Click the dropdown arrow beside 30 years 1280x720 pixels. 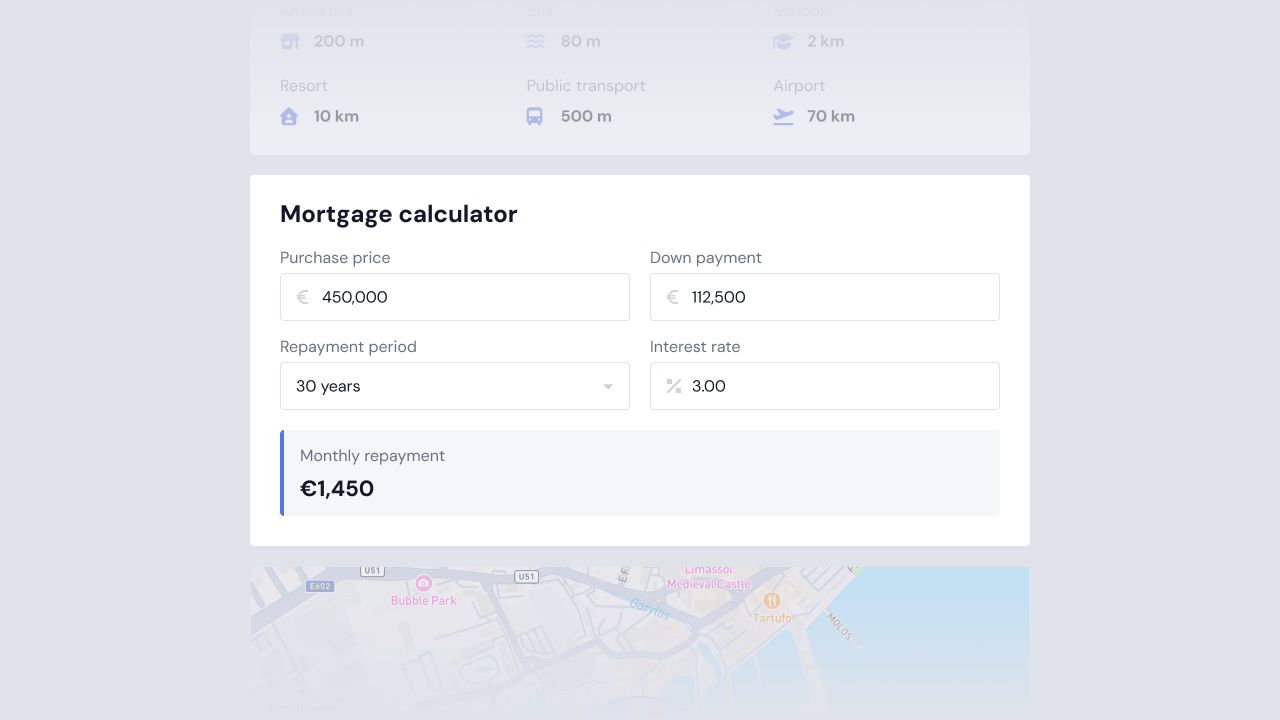[x=608, y=387]
